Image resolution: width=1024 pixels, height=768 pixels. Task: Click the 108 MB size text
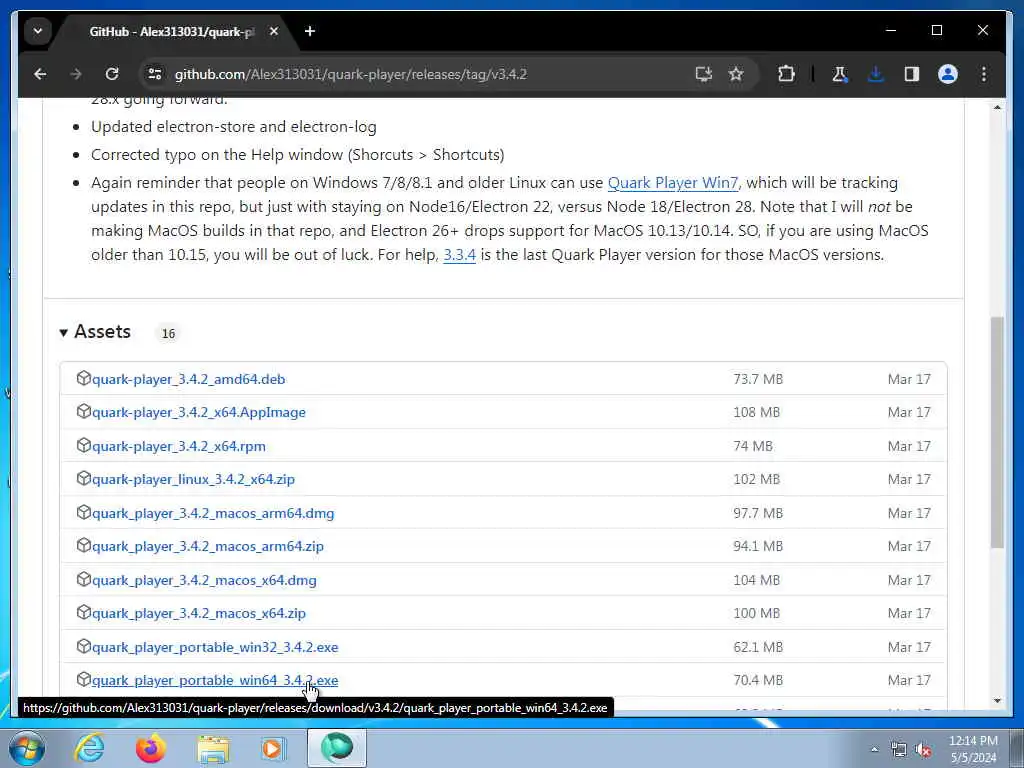(756, 413)
